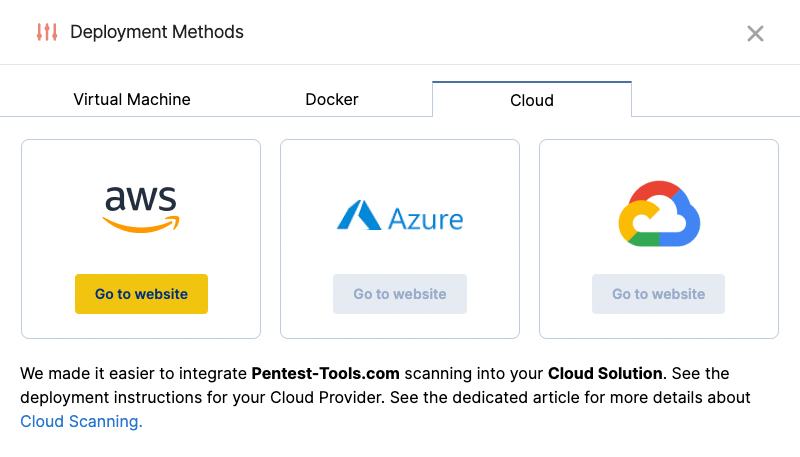
Task: Click the Deployment Methods title text
Action: [x=157, y=32]
